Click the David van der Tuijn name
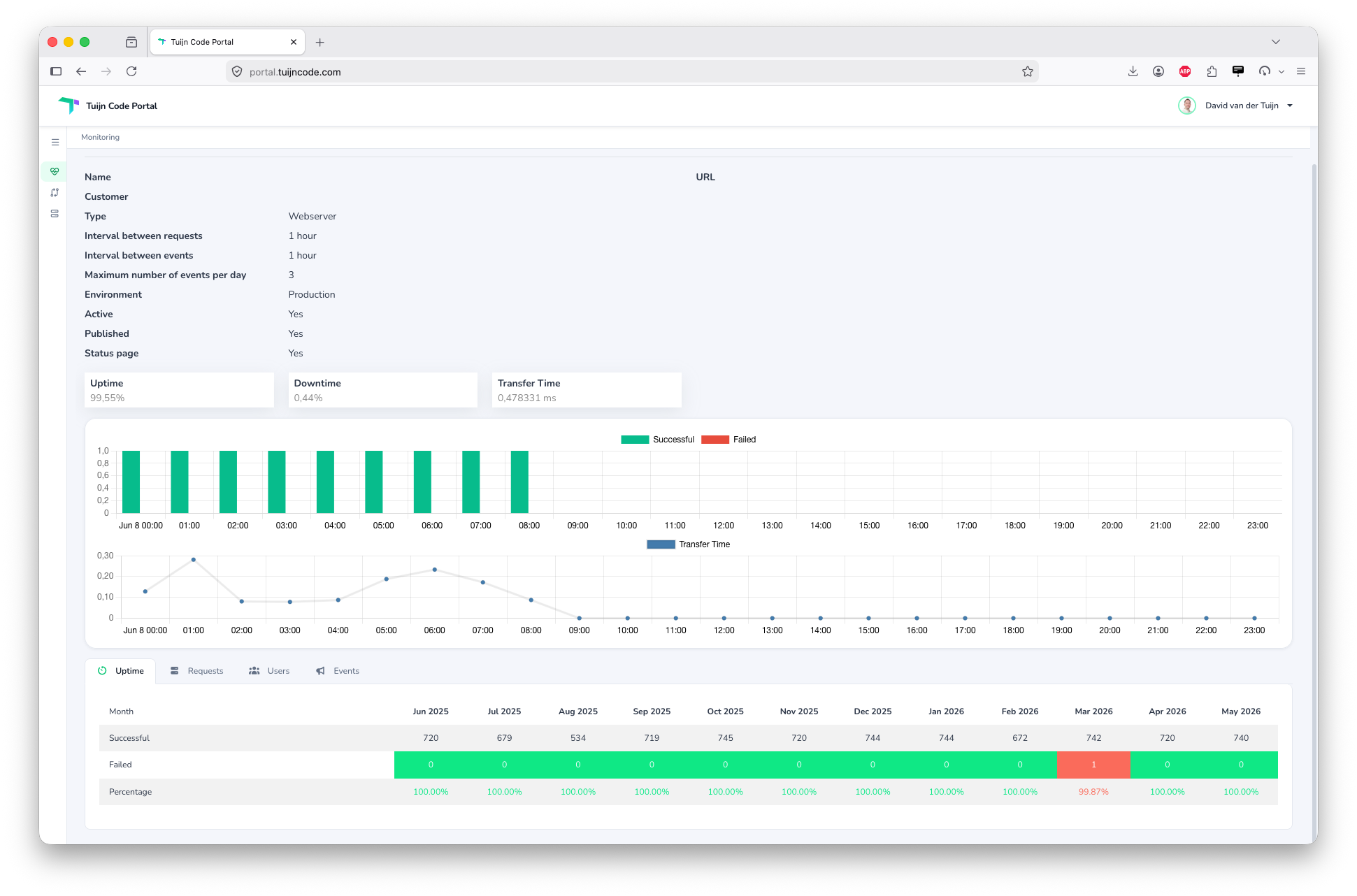 coord(1242,106)
